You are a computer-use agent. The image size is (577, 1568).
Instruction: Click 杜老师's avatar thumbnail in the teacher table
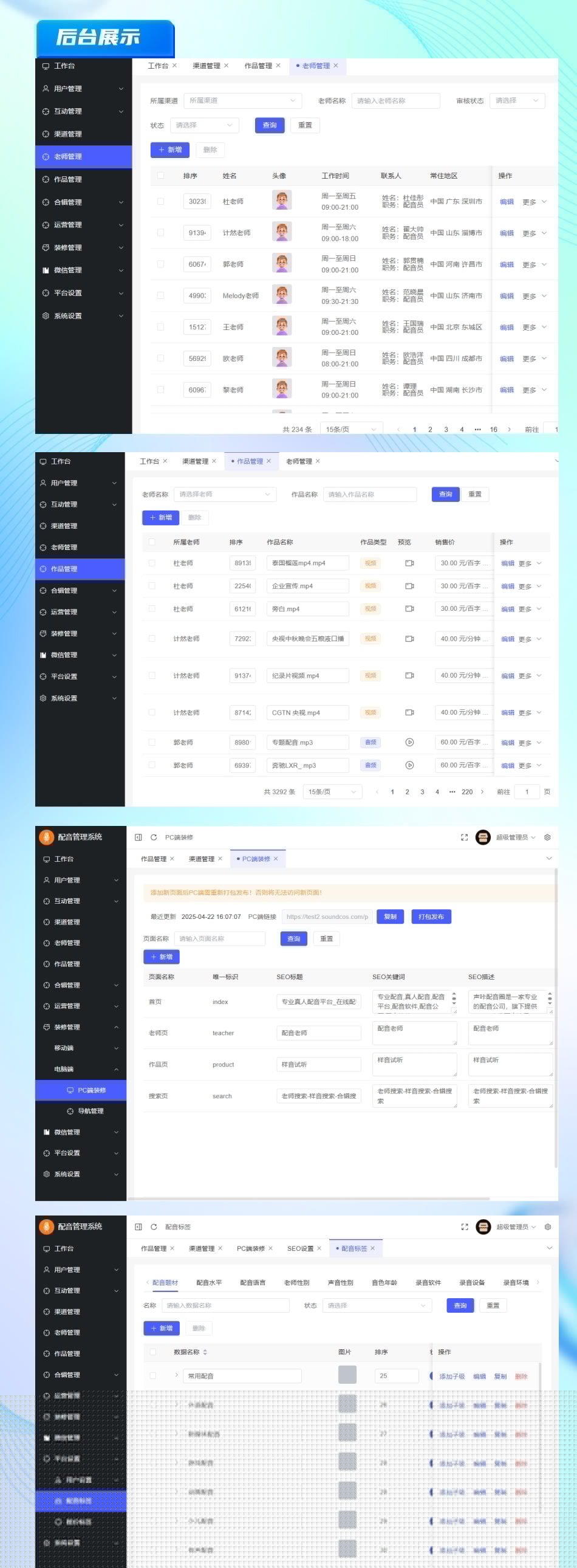(281, 201)
